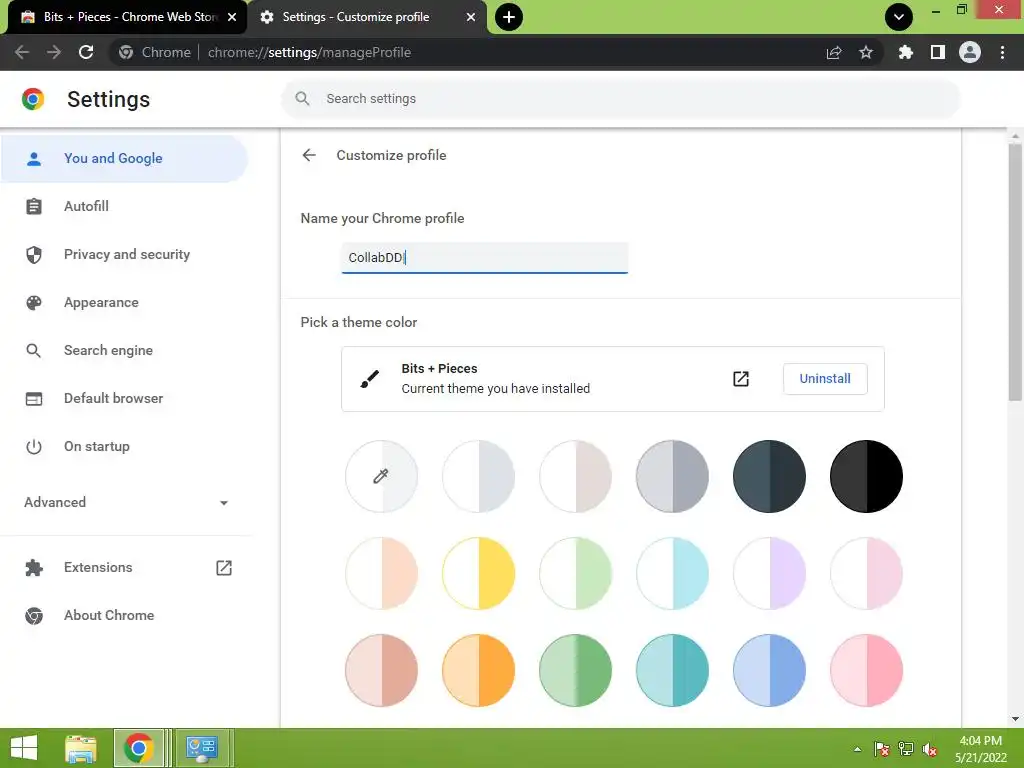Select the lavender theme swatch
1024x768 pixels.
[x=769, y=573]
